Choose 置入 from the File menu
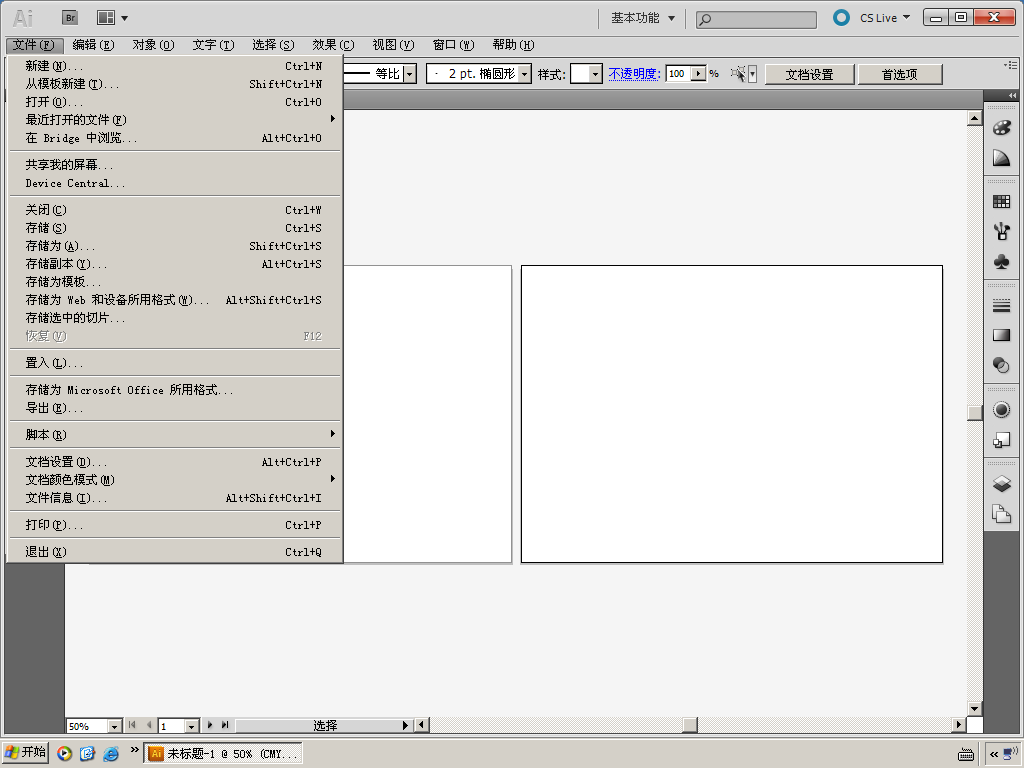The width and height of the screenshot is (1024, 768). (175, 362)
